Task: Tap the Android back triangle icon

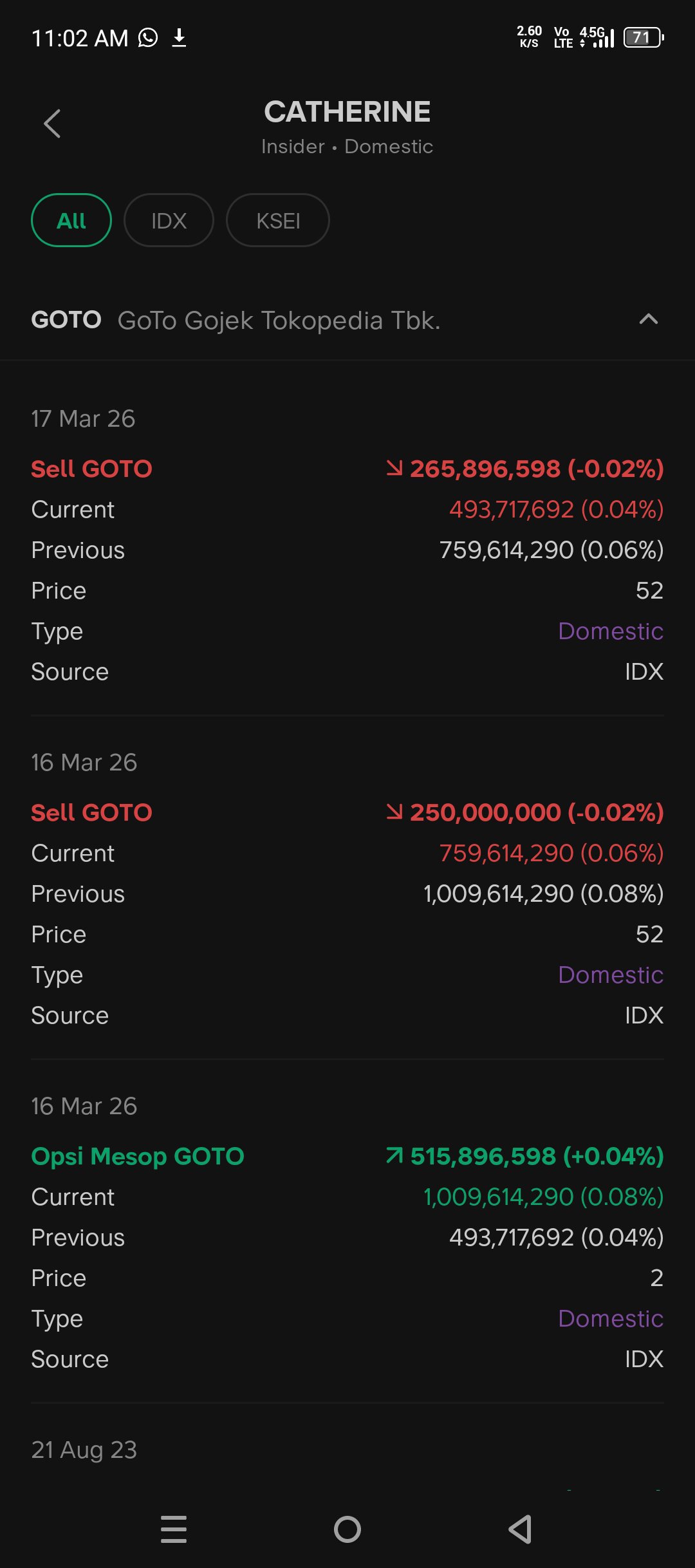Action: [x=520, y=1529]
